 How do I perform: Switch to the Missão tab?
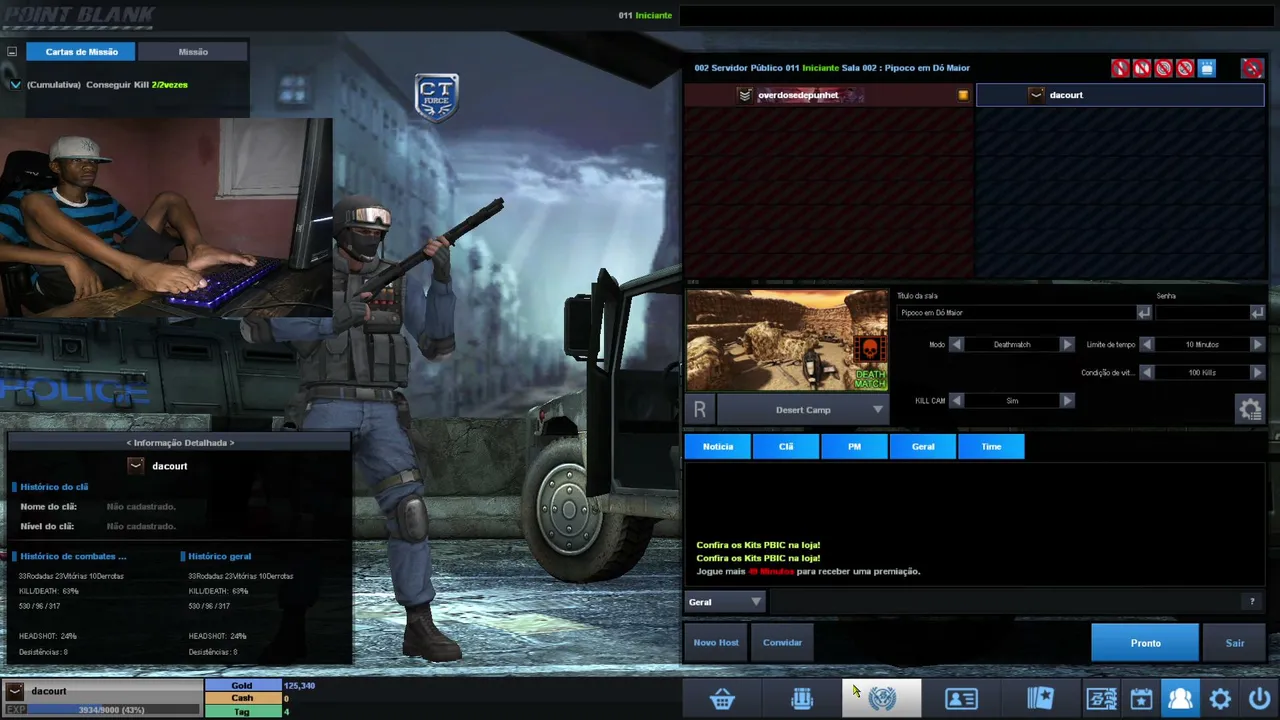tap(193, 51)
